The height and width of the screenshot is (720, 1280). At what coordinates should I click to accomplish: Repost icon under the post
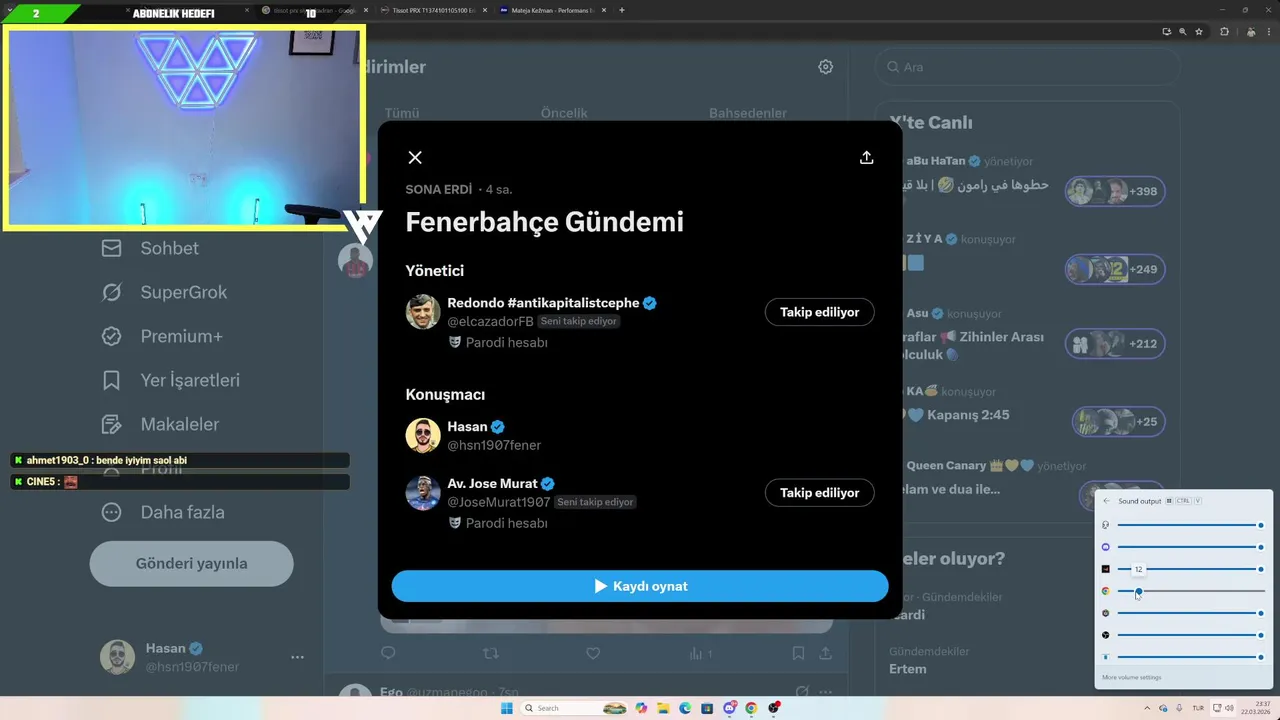pyautogui.click(x=491, y=653)
